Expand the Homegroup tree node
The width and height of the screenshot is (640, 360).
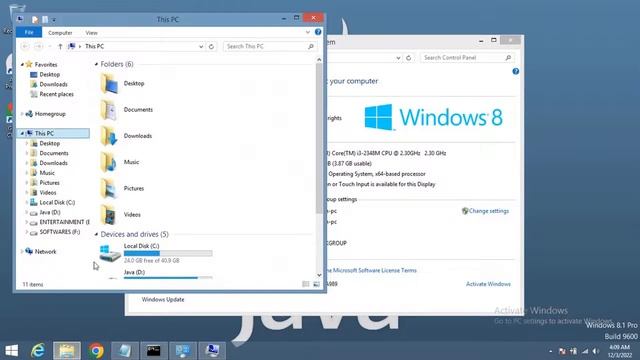(x=22, y=114)
